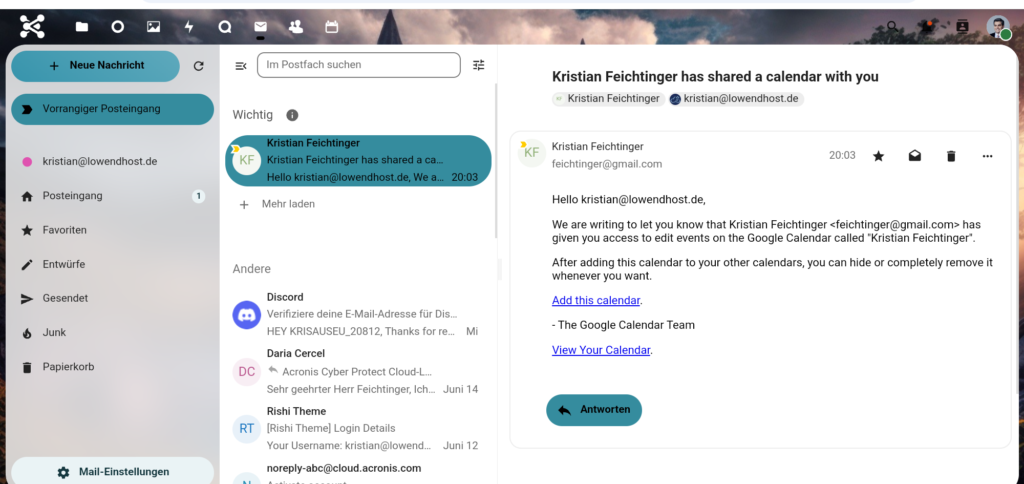The image size is (1024, 484).
Task: Click the Posteingang unread counter badge
Action: click(x=199, y=196)
